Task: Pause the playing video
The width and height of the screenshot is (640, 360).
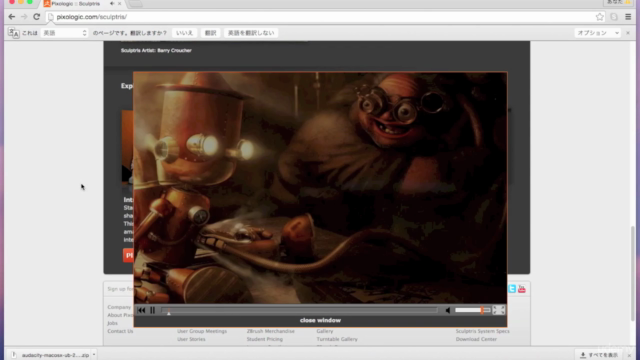Action: pyautogui.click(x=153, y=311)
